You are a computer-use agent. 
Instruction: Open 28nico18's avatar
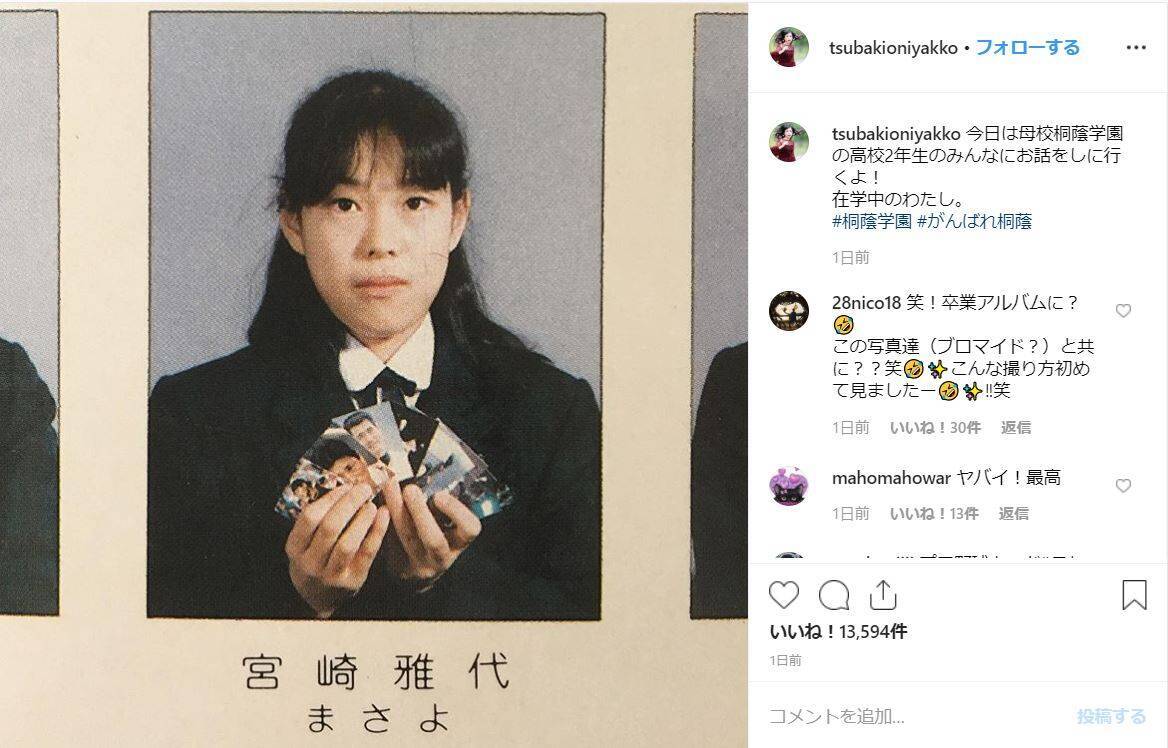pos(789,311)
